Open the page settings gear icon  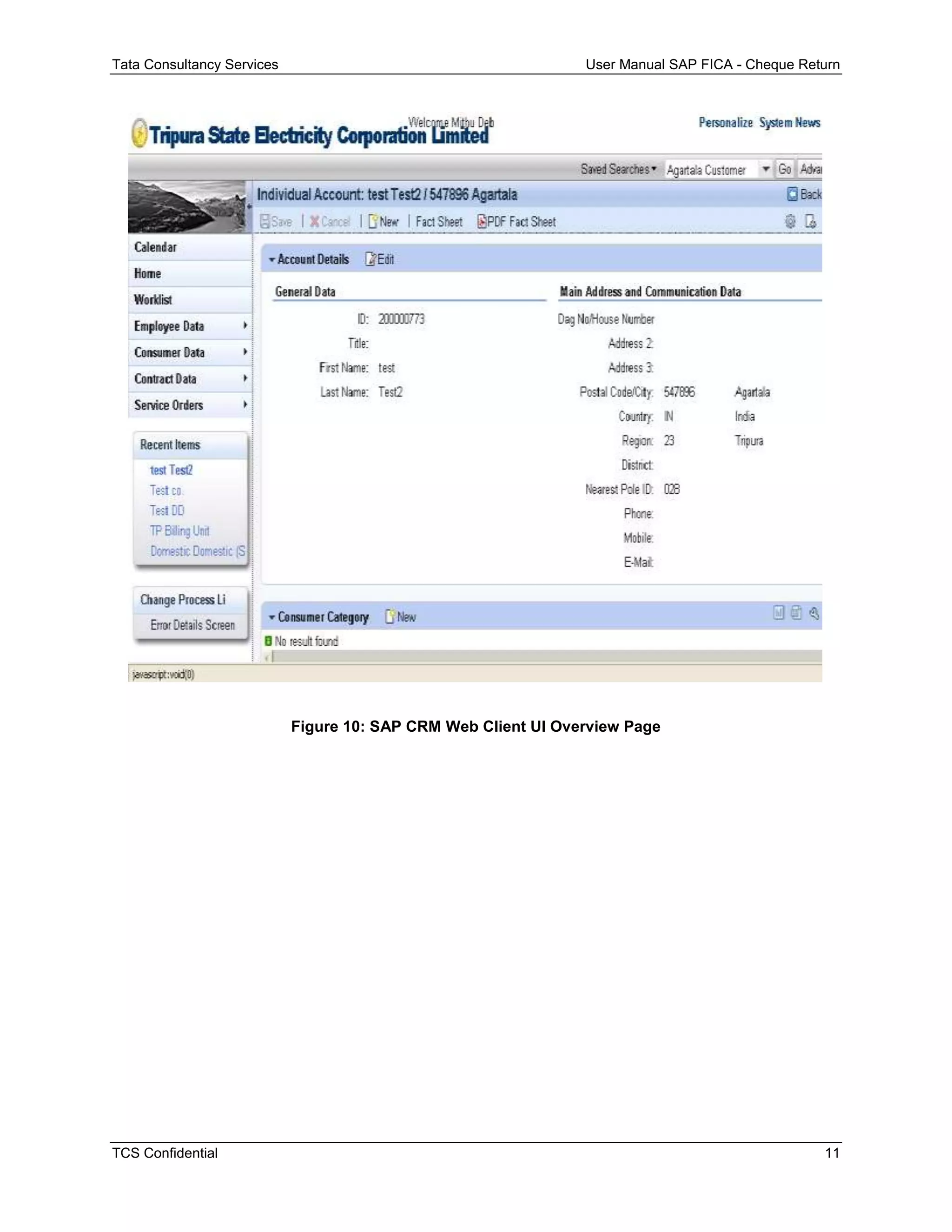point(790,222)
